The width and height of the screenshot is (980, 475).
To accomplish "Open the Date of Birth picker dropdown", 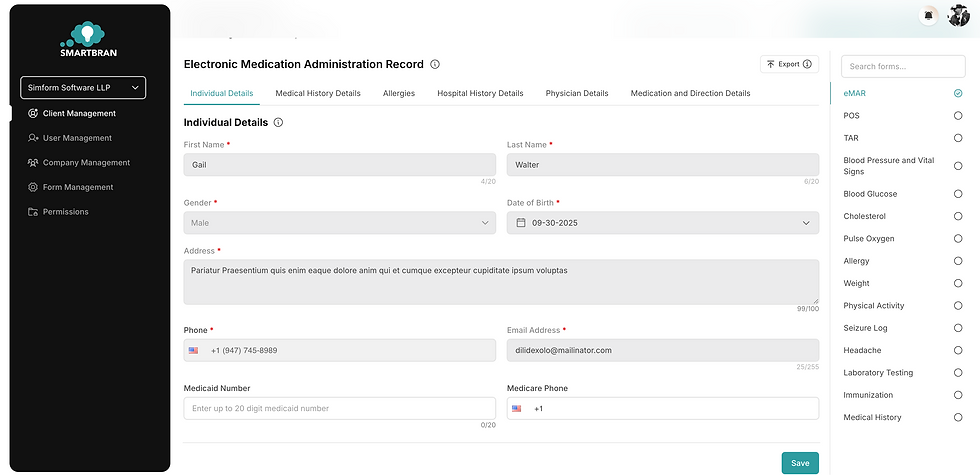I will 807,223.
